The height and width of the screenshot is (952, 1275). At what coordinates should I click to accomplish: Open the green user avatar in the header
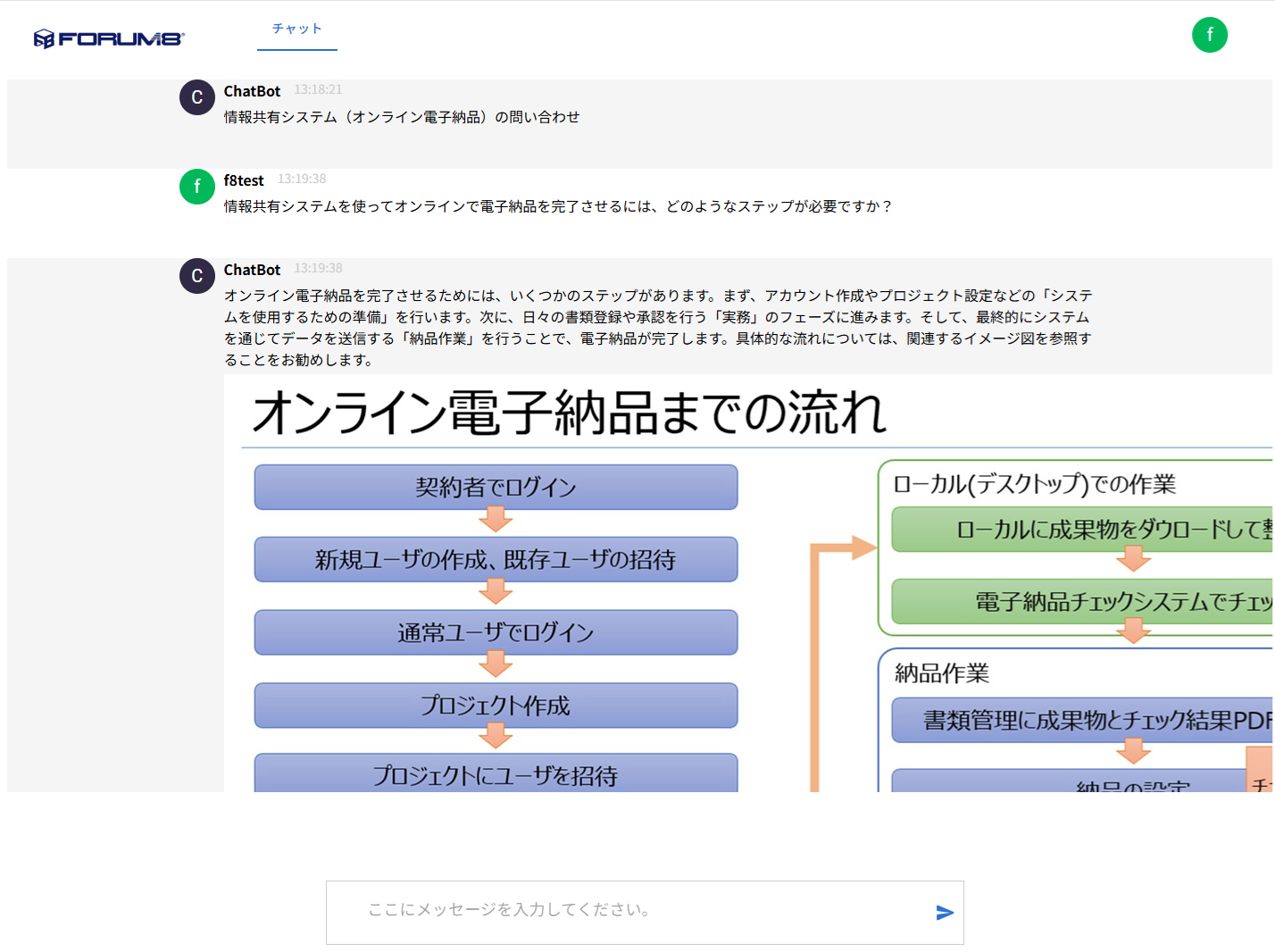tap(1209, 35)
